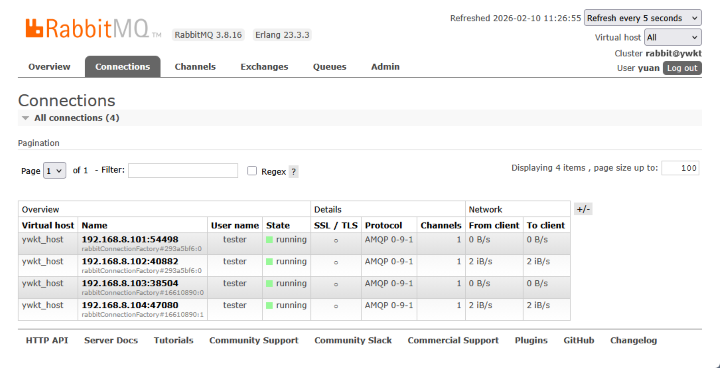Sort by Virtual host column header
Viewport: 720px width, 368px height.
point(48,226)
